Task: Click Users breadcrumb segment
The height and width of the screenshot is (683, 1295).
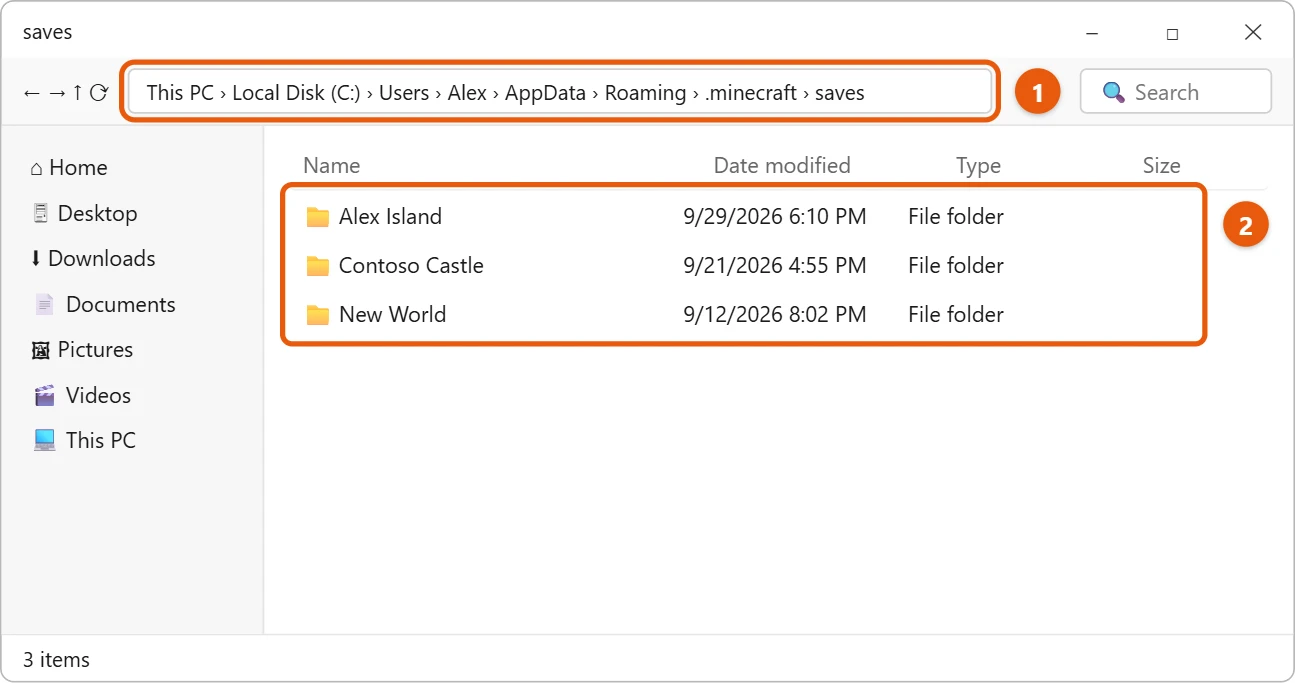Action: pos(404,93)
